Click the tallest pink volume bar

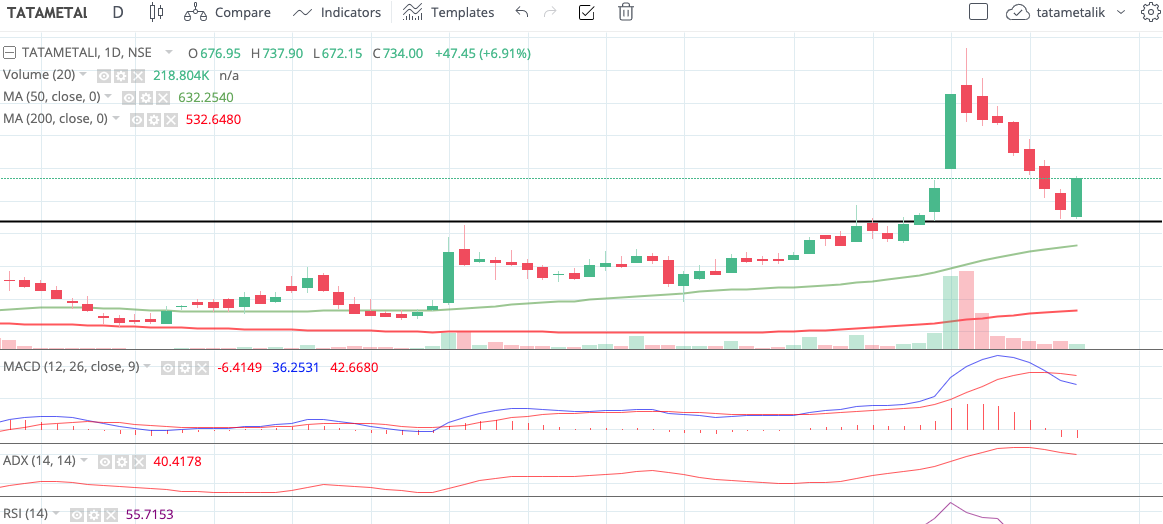coord(966,310)
